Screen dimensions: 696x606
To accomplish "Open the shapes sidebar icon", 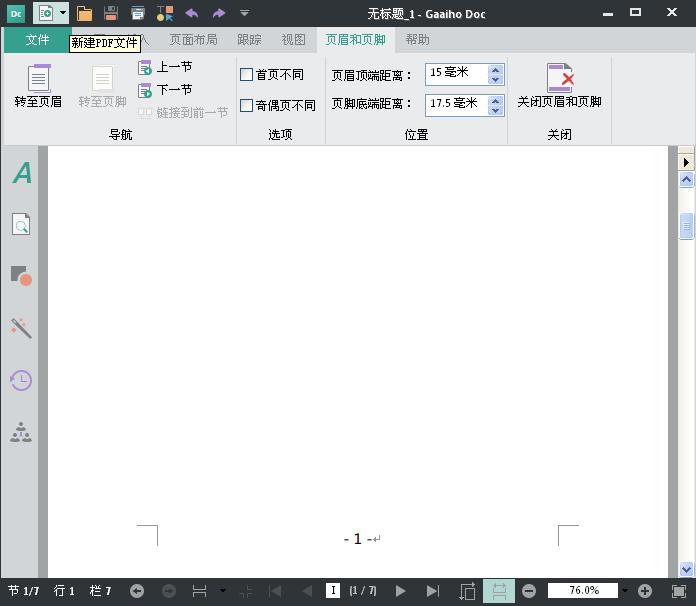I will tap(21, 276).
